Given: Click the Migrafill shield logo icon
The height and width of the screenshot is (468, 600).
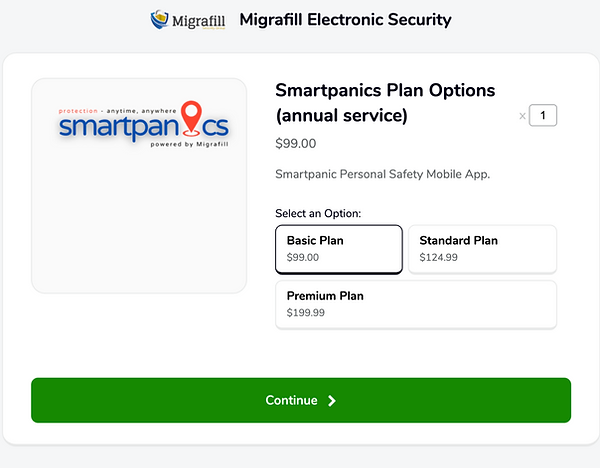Looking at the screenshot, I should 160,19.
